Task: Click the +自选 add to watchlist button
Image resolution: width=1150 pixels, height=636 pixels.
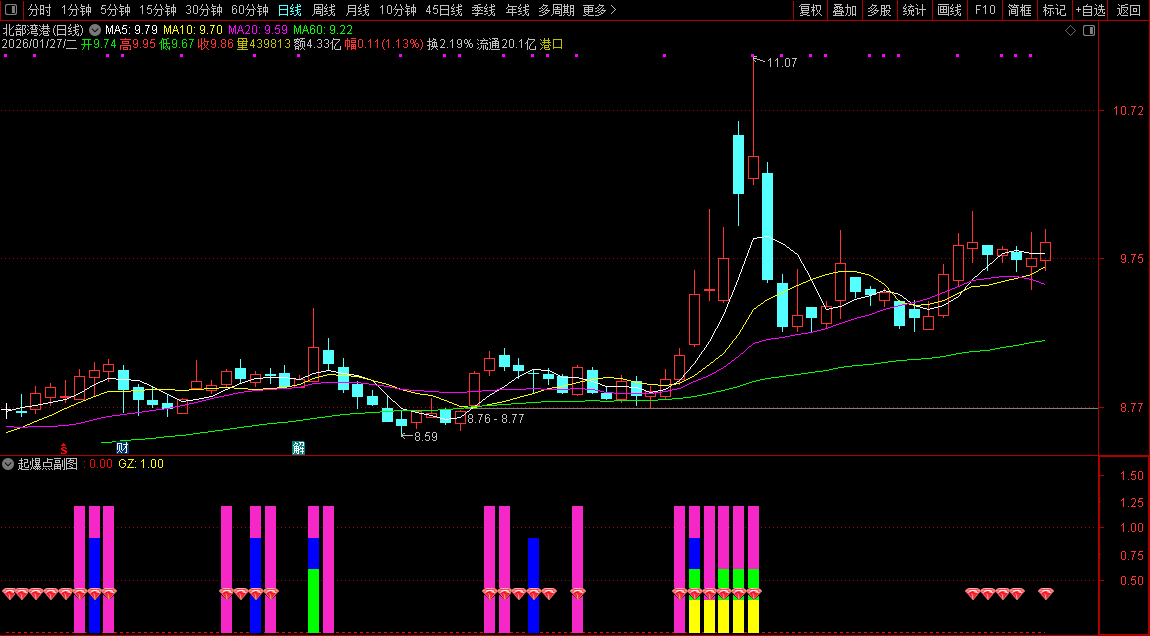Action: [x=1091, y=10]
